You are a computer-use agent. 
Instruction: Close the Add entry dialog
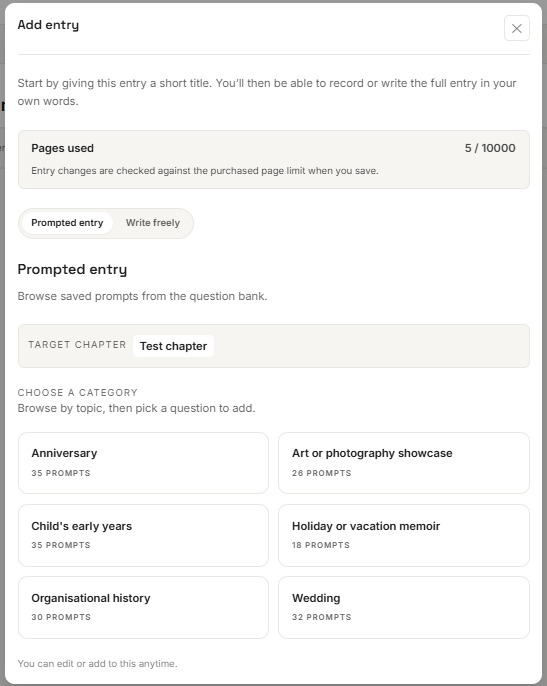(x=516, y=28)
